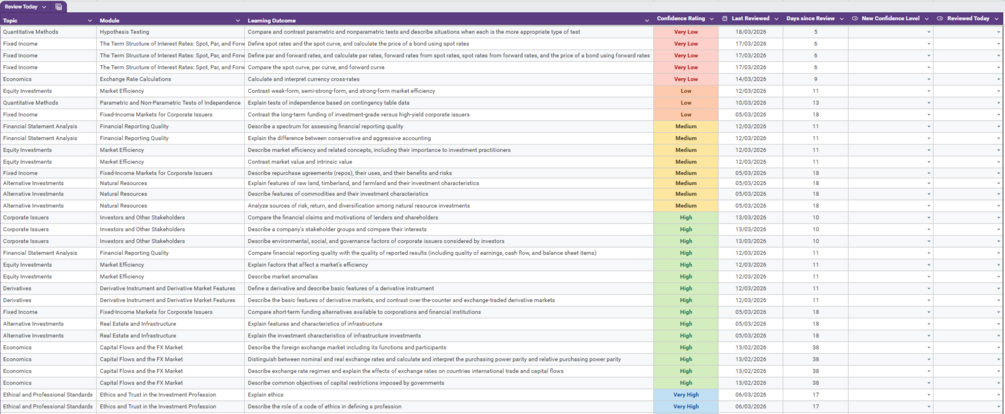Open Reviewed Today dropdown for tests of independence row
The image size is (1005, 414).
(1000, 103)
